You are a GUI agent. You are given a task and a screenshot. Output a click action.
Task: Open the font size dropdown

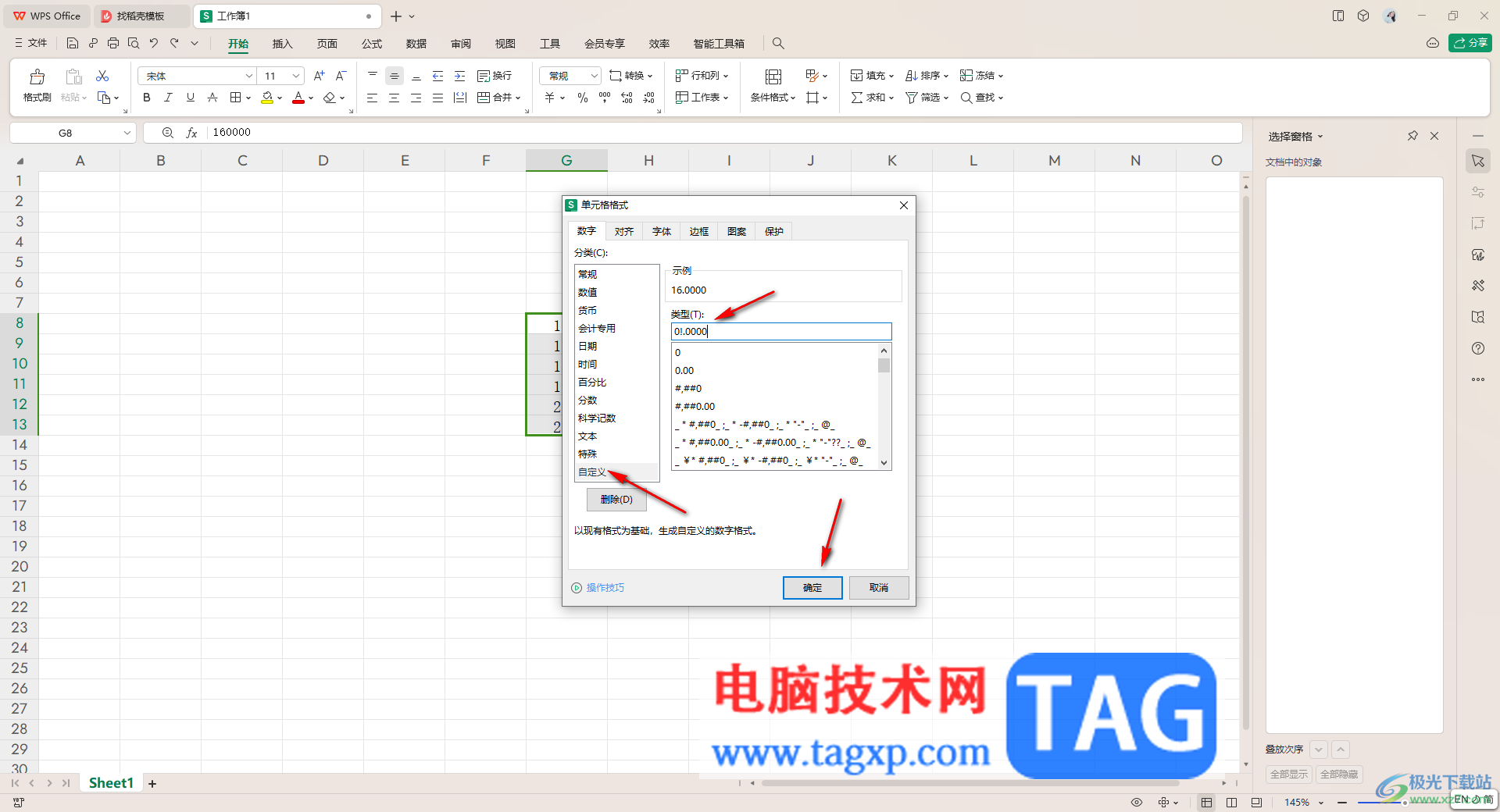[x=296, y=76]
